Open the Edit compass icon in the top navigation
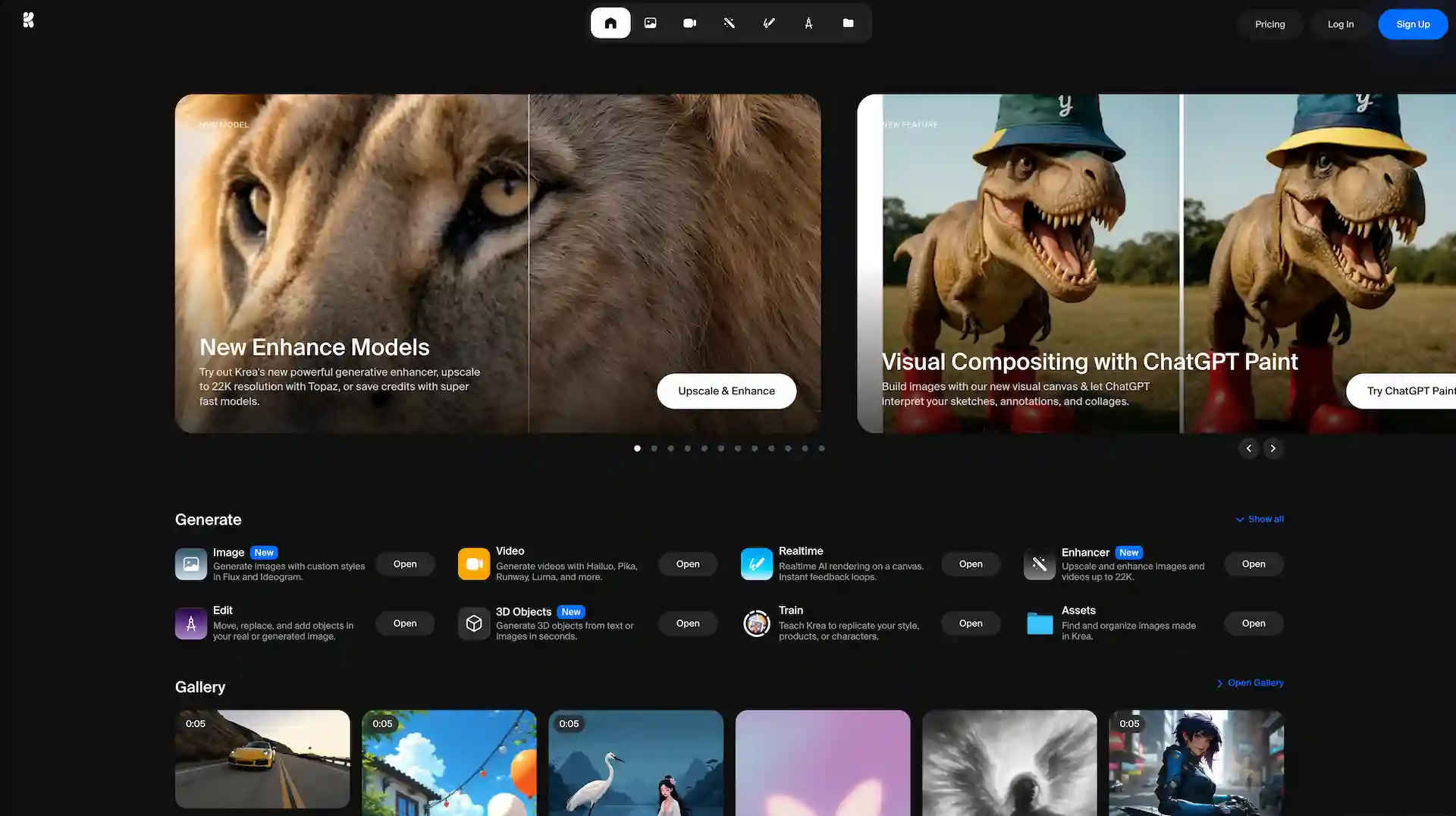 tap(808, 23)
